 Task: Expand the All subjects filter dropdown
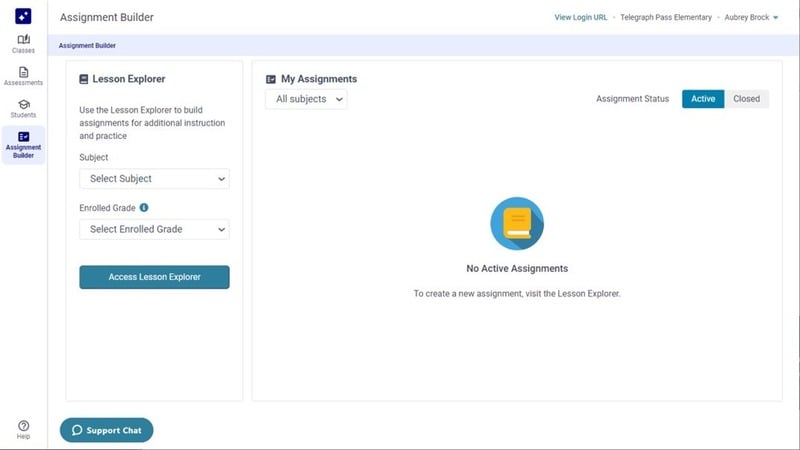click(306, 99)
